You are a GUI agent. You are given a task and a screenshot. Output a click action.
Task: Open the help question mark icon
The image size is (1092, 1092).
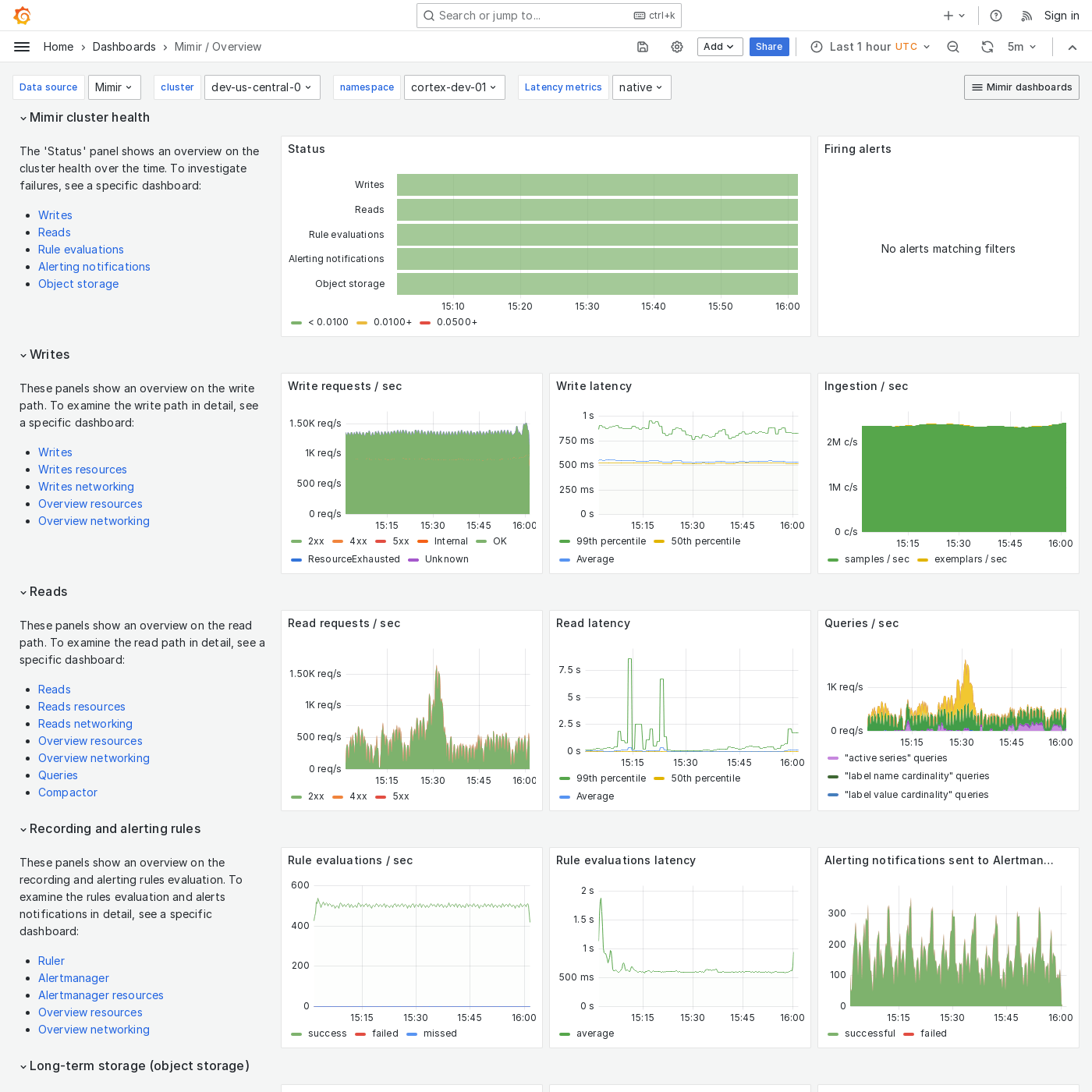coord(996,16)
